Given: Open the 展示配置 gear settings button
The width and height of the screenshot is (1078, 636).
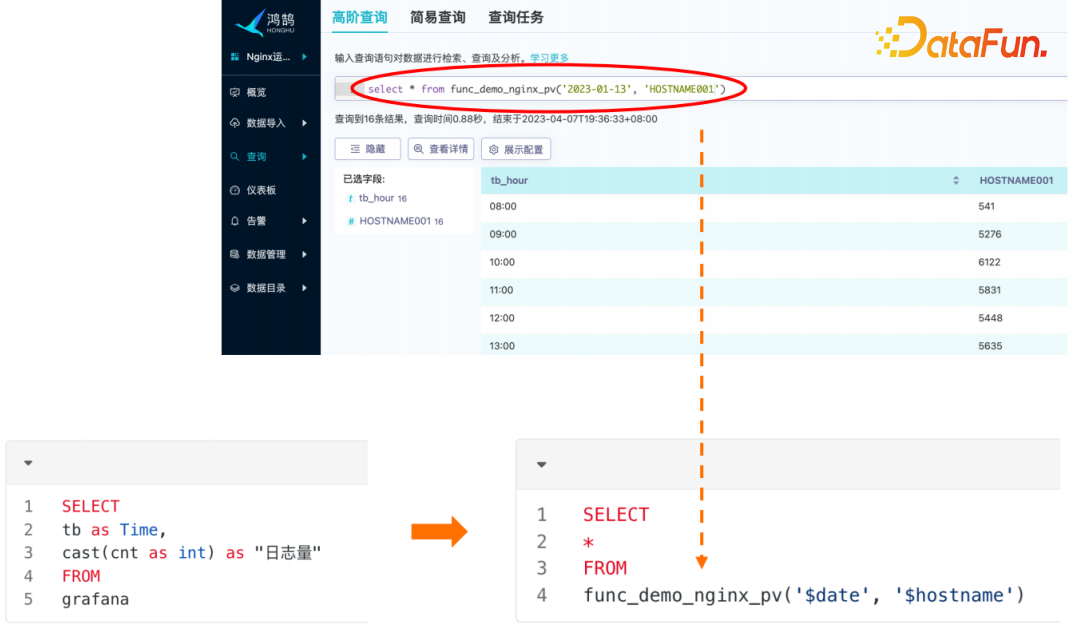Looking at the screenshot, I should (516, 148).
